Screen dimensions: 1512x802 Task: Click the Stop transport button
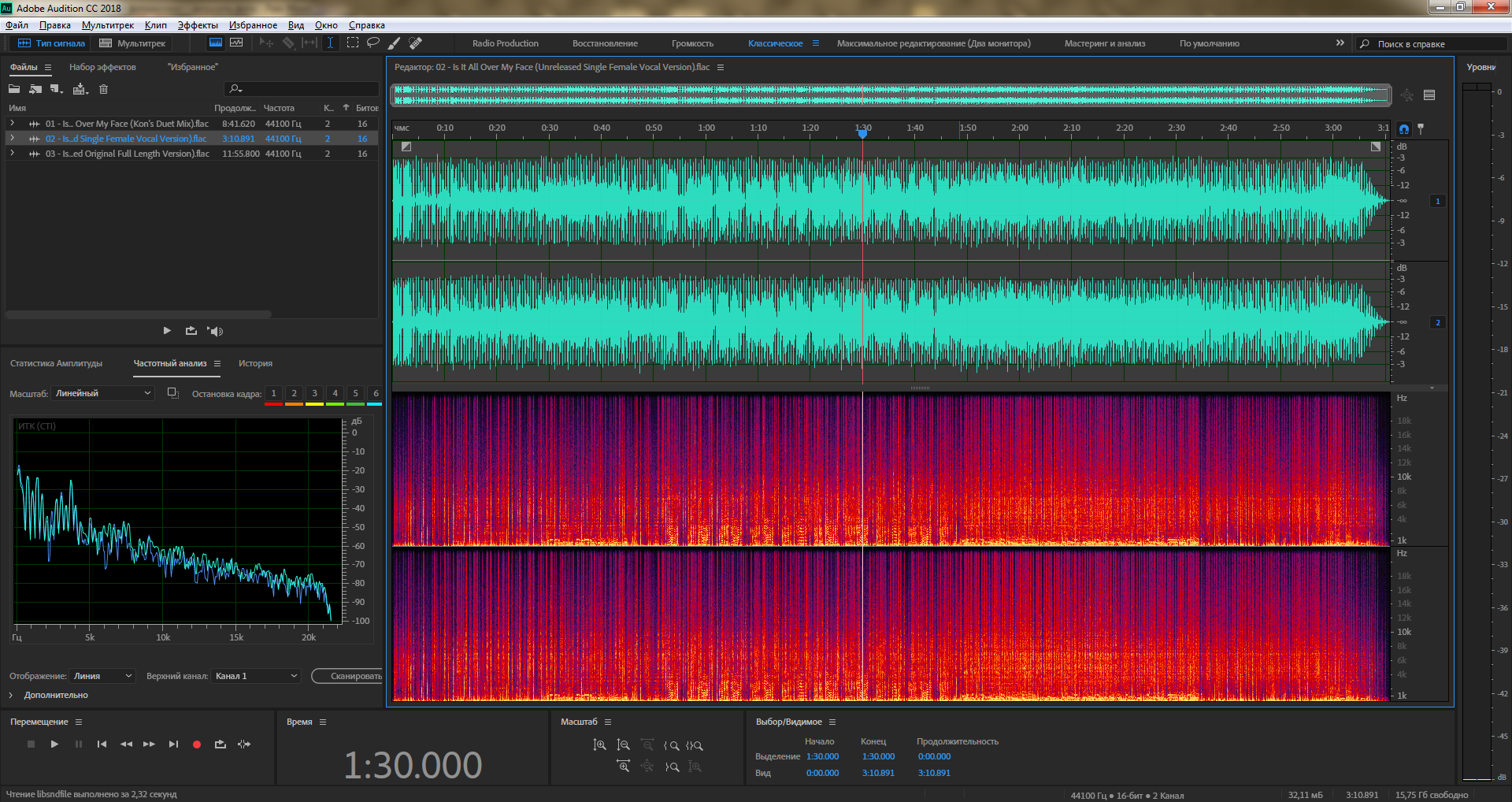[31, 744]
